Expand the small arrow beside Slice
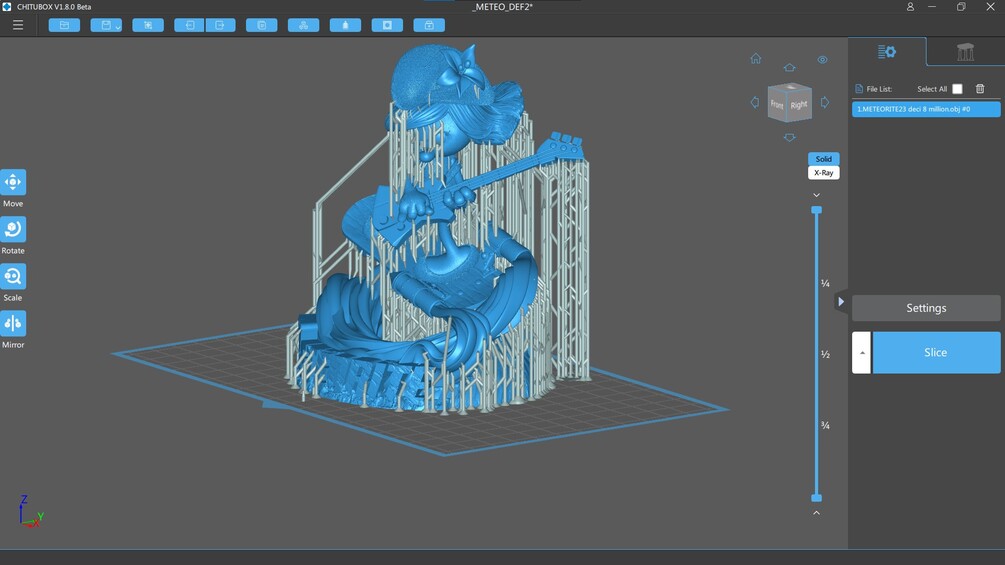 click(x=861, y=352)
